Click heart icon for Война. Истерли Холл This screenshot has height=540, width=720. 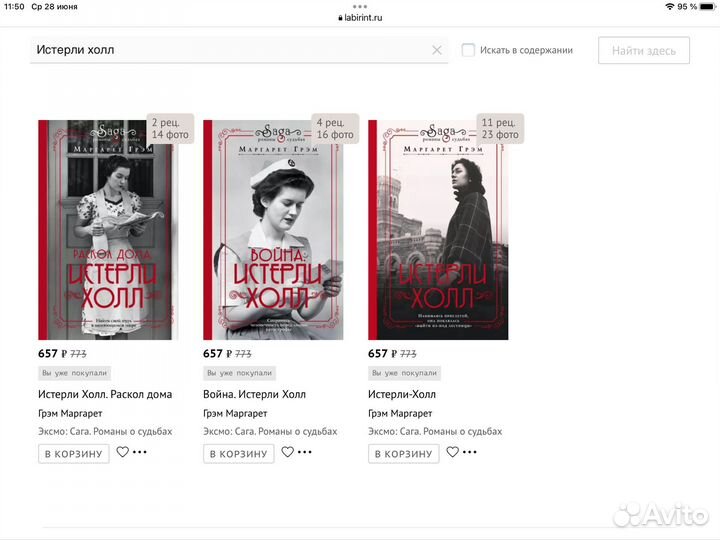pos(288,452)
